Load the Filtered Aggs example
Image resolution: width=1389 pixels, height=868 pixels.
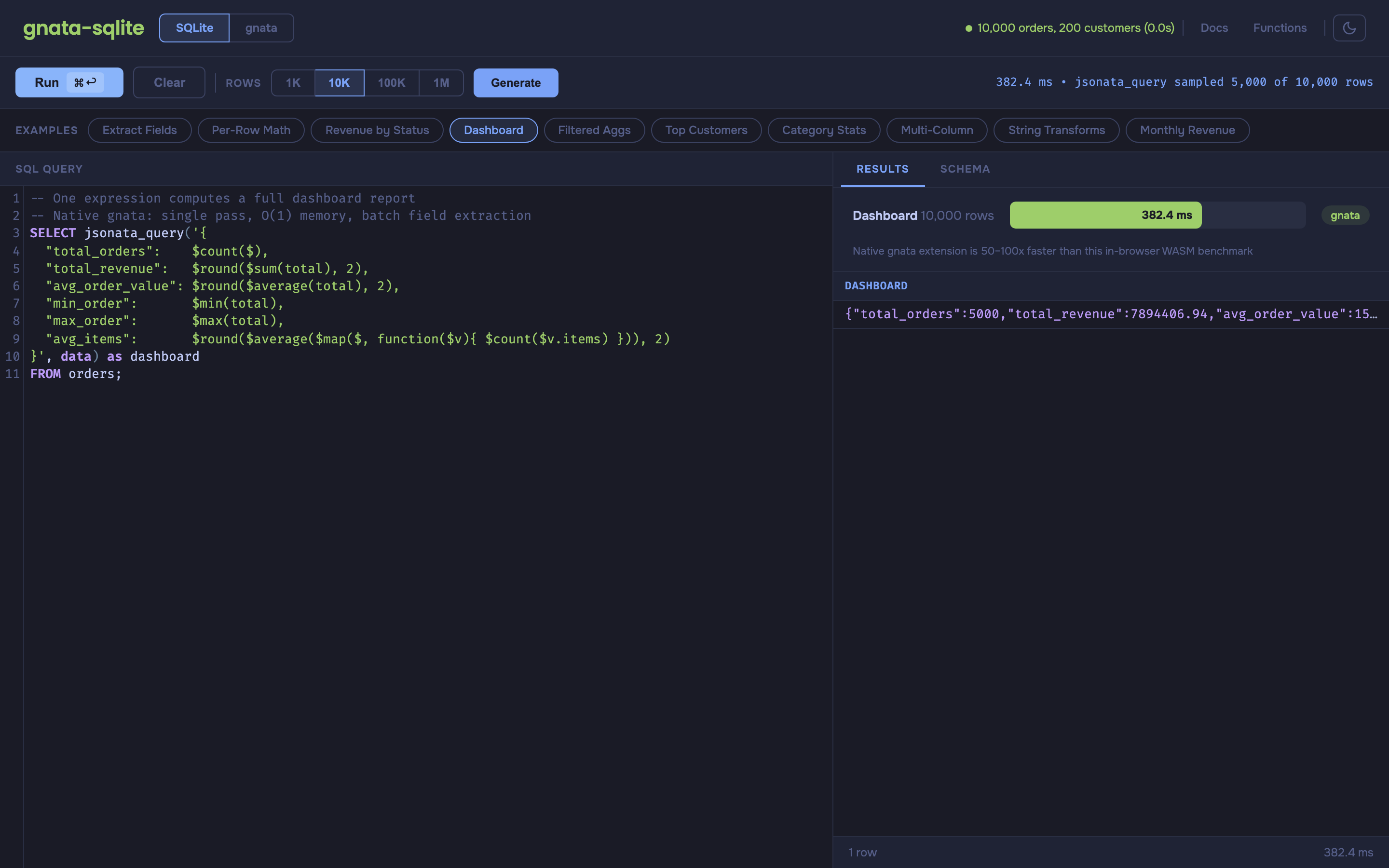coord(594,130)
